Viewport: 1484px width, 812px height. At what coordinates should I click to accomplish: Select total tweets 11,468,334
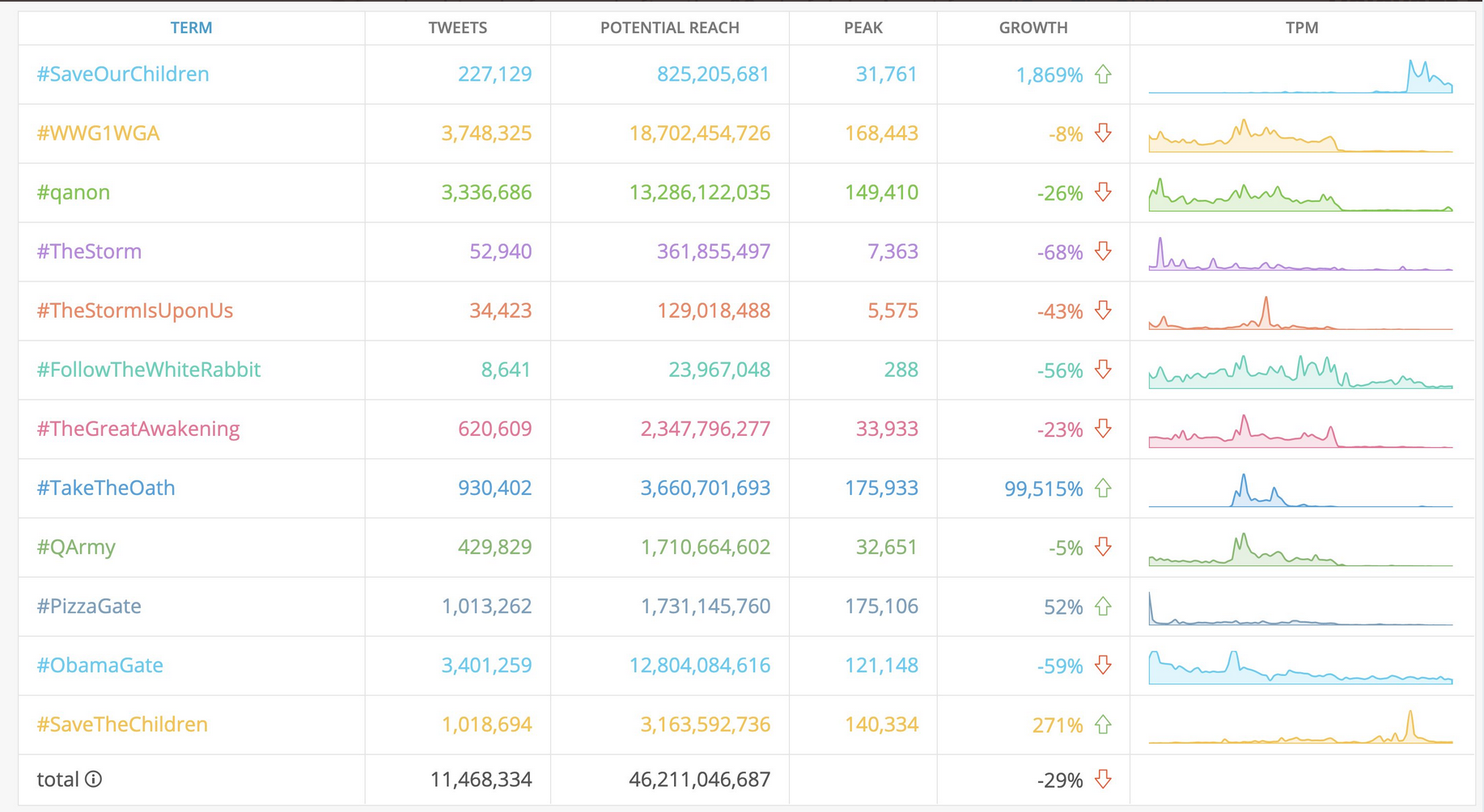481,779
